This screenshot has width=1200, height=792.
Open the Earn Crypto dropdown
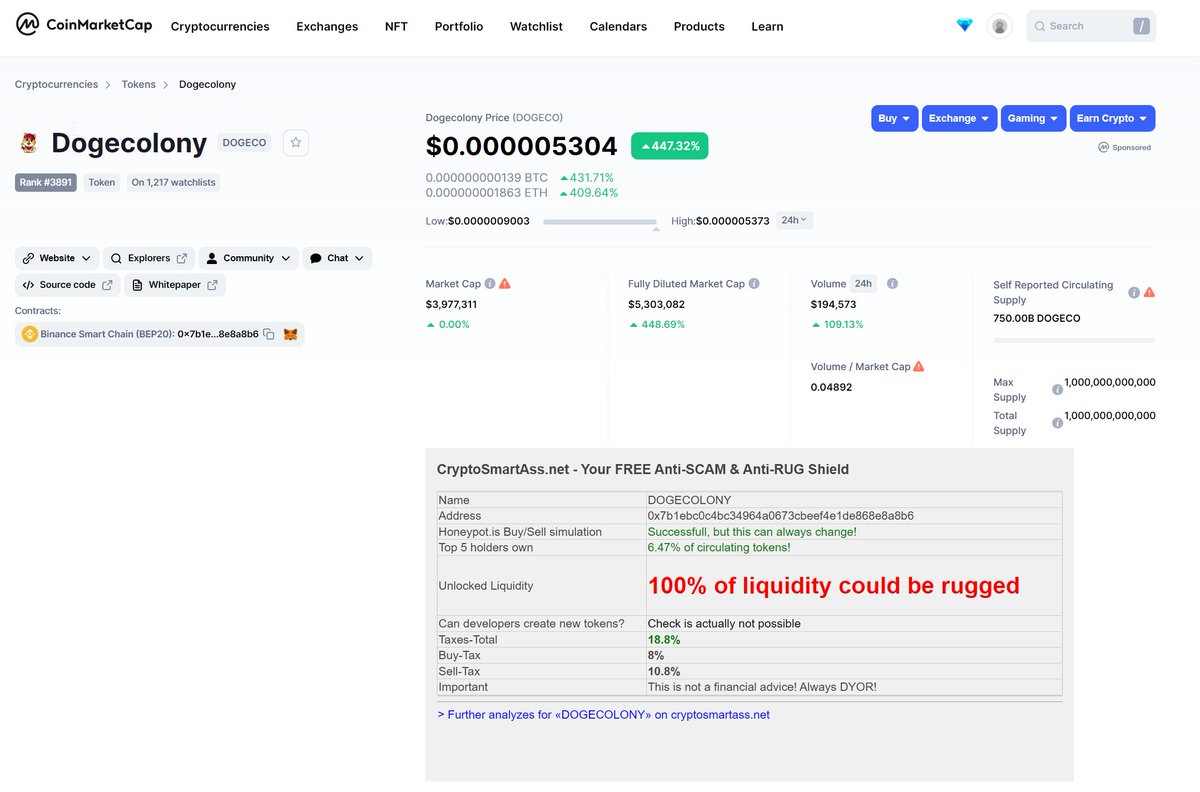(x=1112, y=118)
